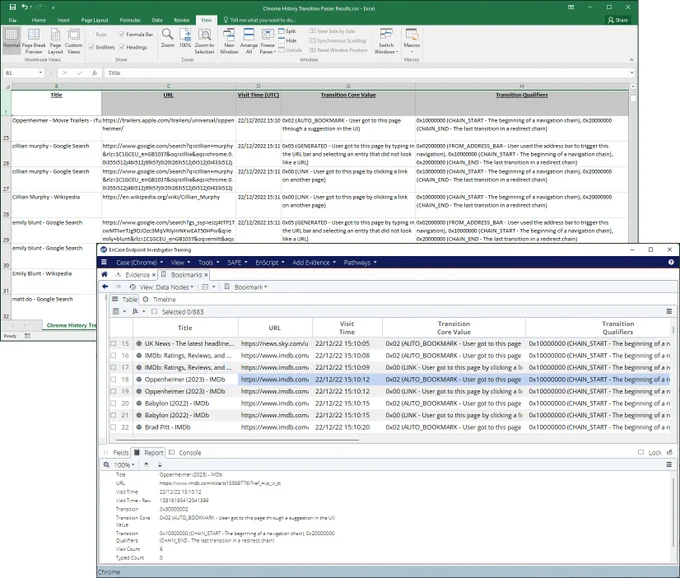
Task: Open the SAFE dropdown menu
Action: point(237,262)
